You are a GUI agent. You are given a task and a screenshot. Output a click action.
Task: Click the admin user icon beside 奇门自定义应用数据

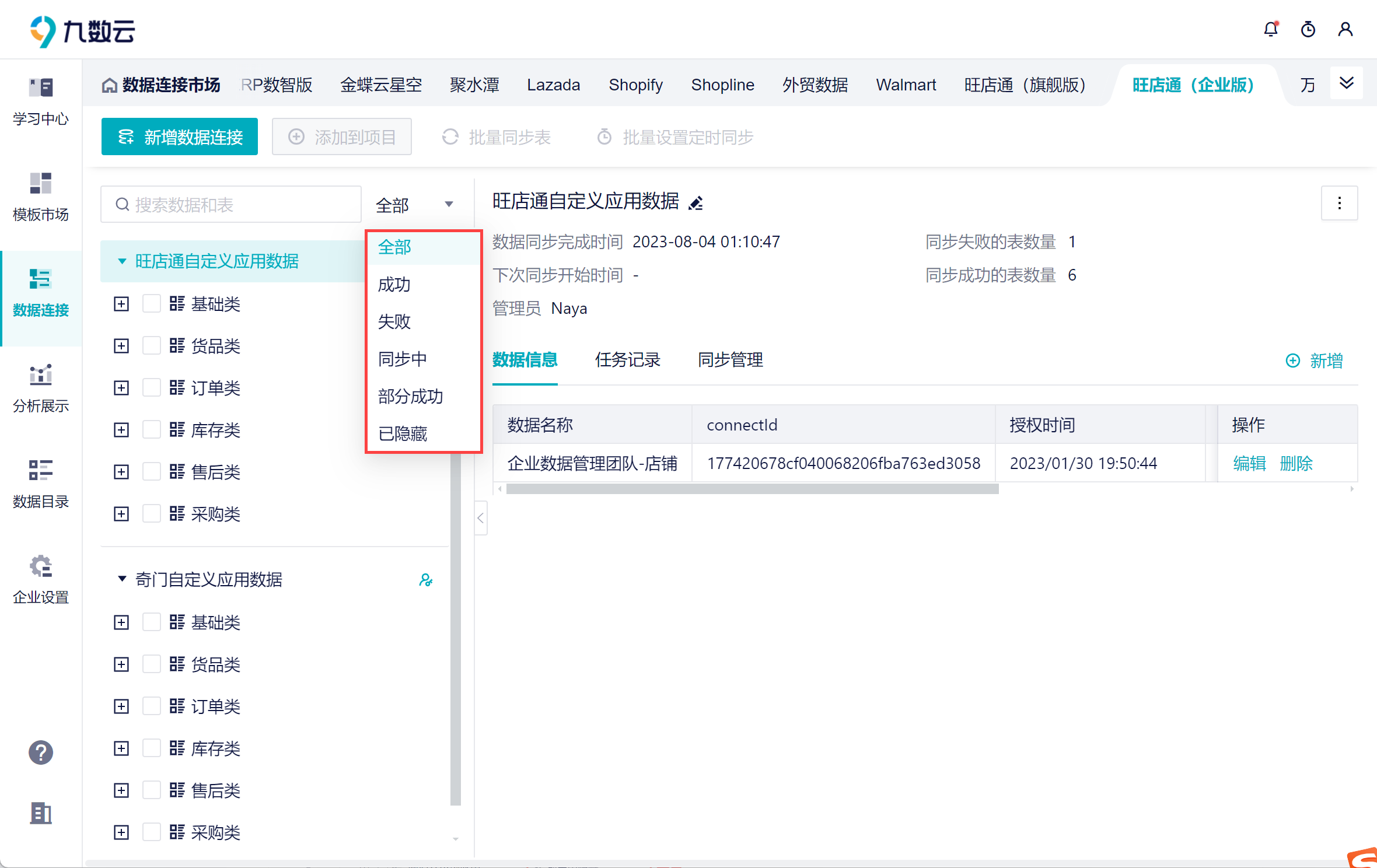point(426,580)
